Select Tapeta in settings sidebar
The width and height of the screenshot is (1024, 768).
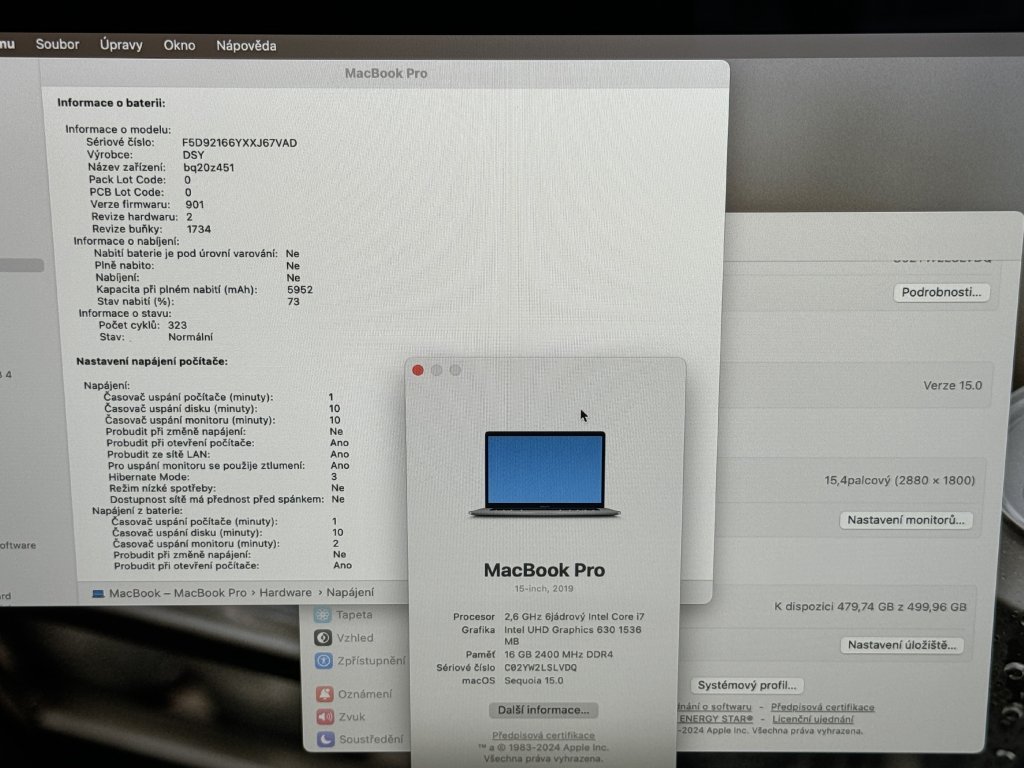click(x=344, y=615)
